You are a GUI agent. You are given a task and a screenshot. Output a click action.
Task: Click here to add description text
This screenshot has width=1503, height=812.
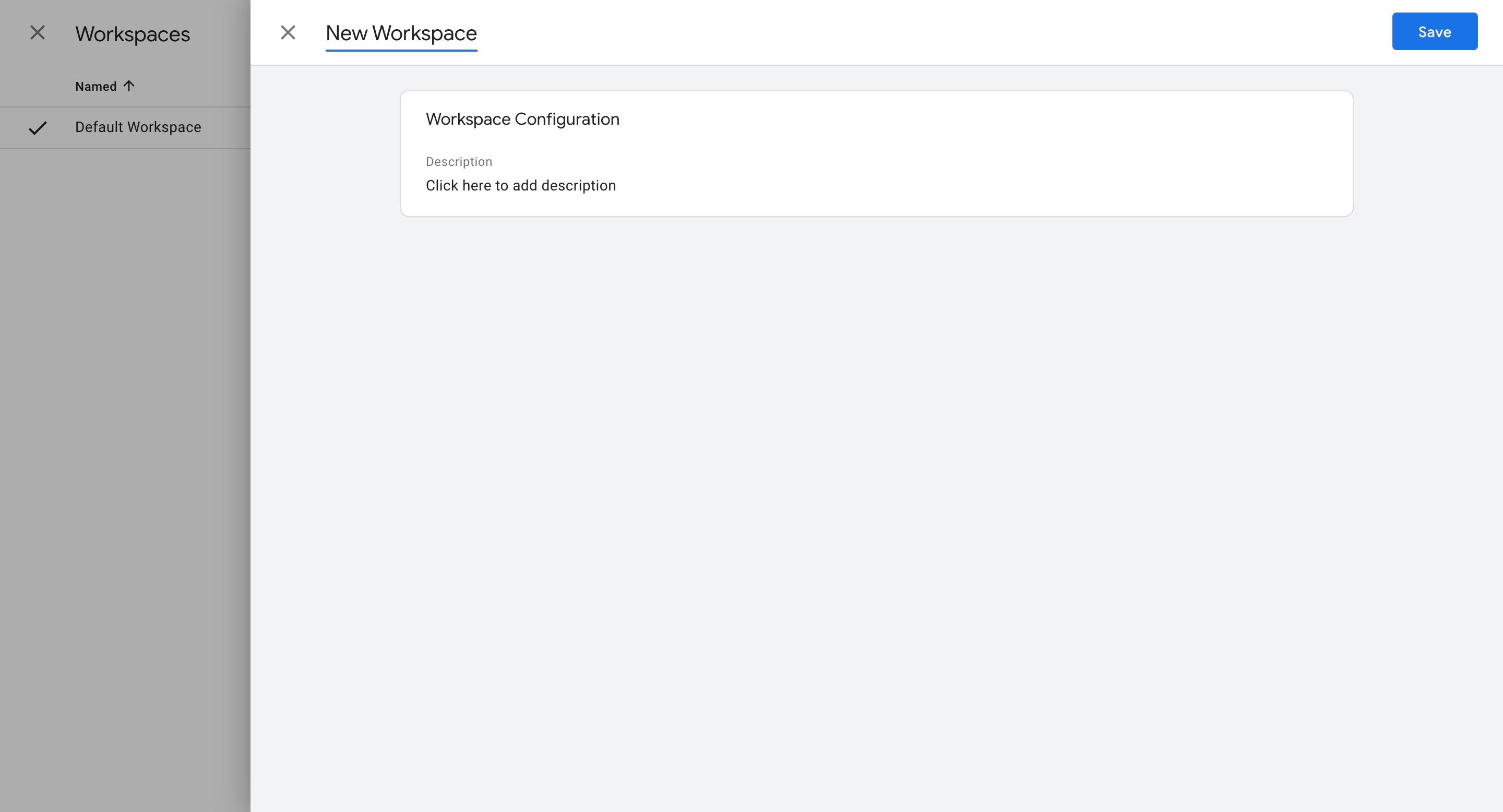[x=520, y=185]
